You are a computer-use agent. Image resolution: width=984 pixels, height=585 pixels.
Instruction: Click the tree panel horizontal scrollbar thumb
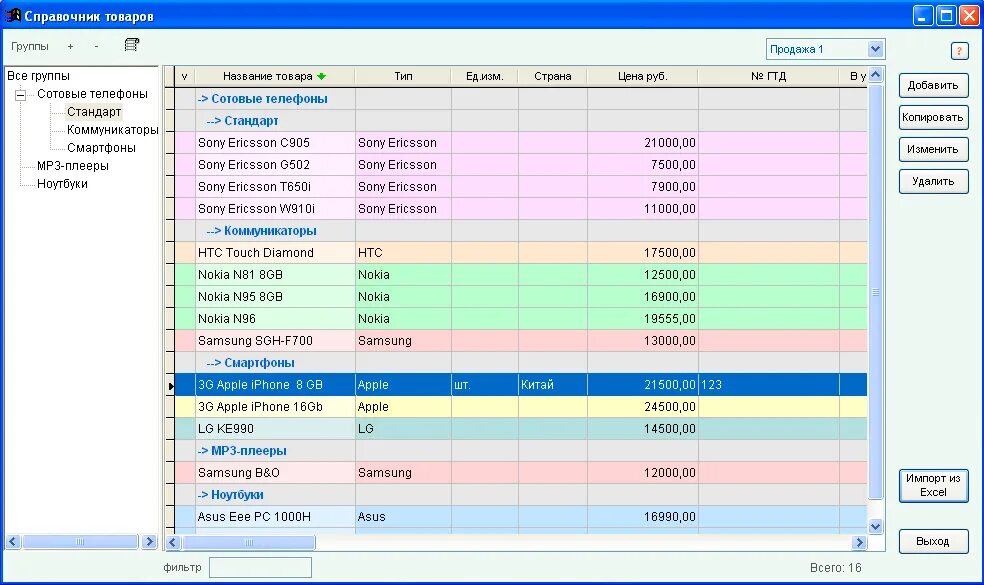pyautogui.click(x=80, y=542)
